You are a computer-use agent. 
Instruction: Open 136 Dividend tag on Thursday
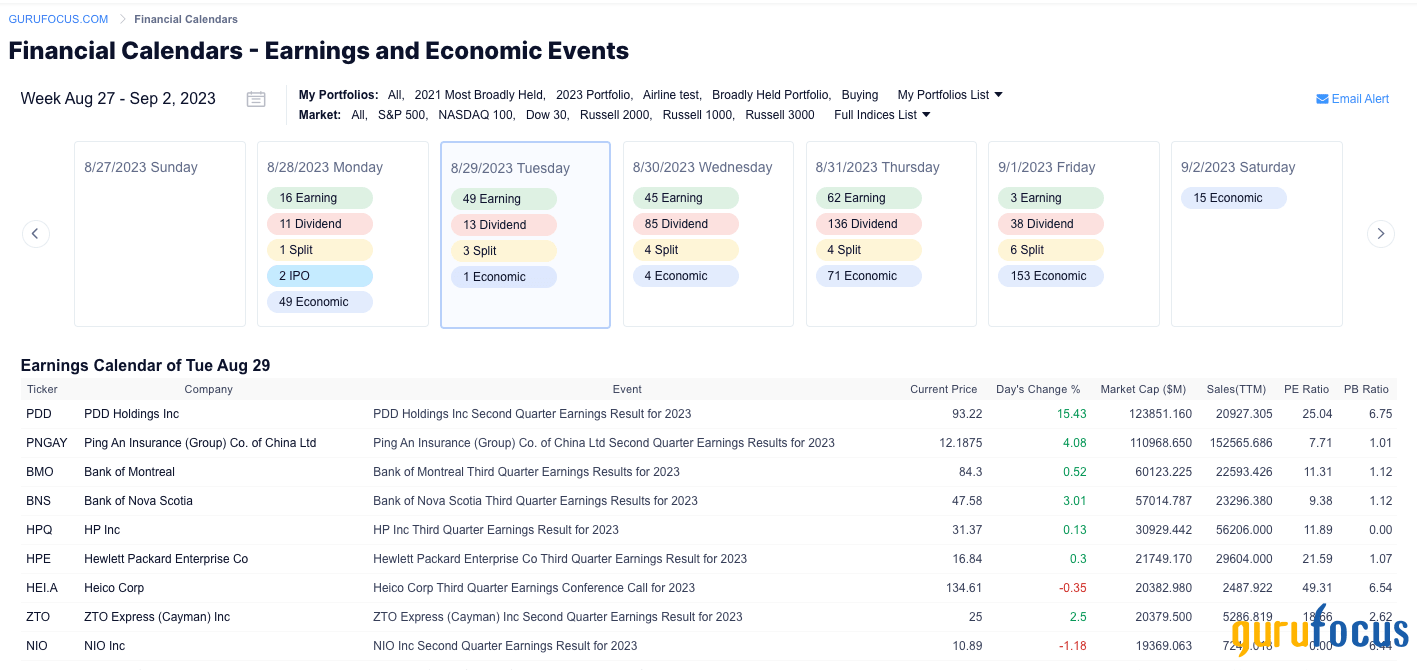click(869, 224)
